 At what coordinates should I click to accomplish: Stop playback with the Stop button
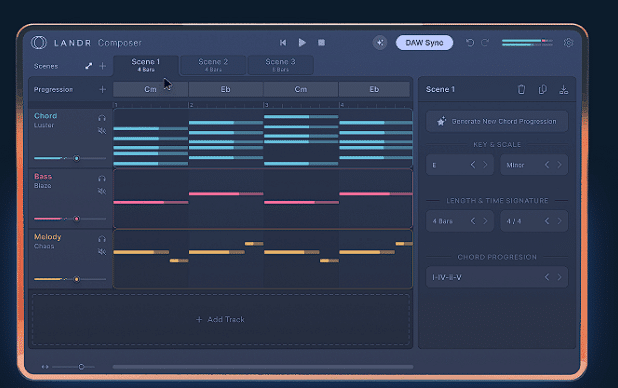[322, 43]
